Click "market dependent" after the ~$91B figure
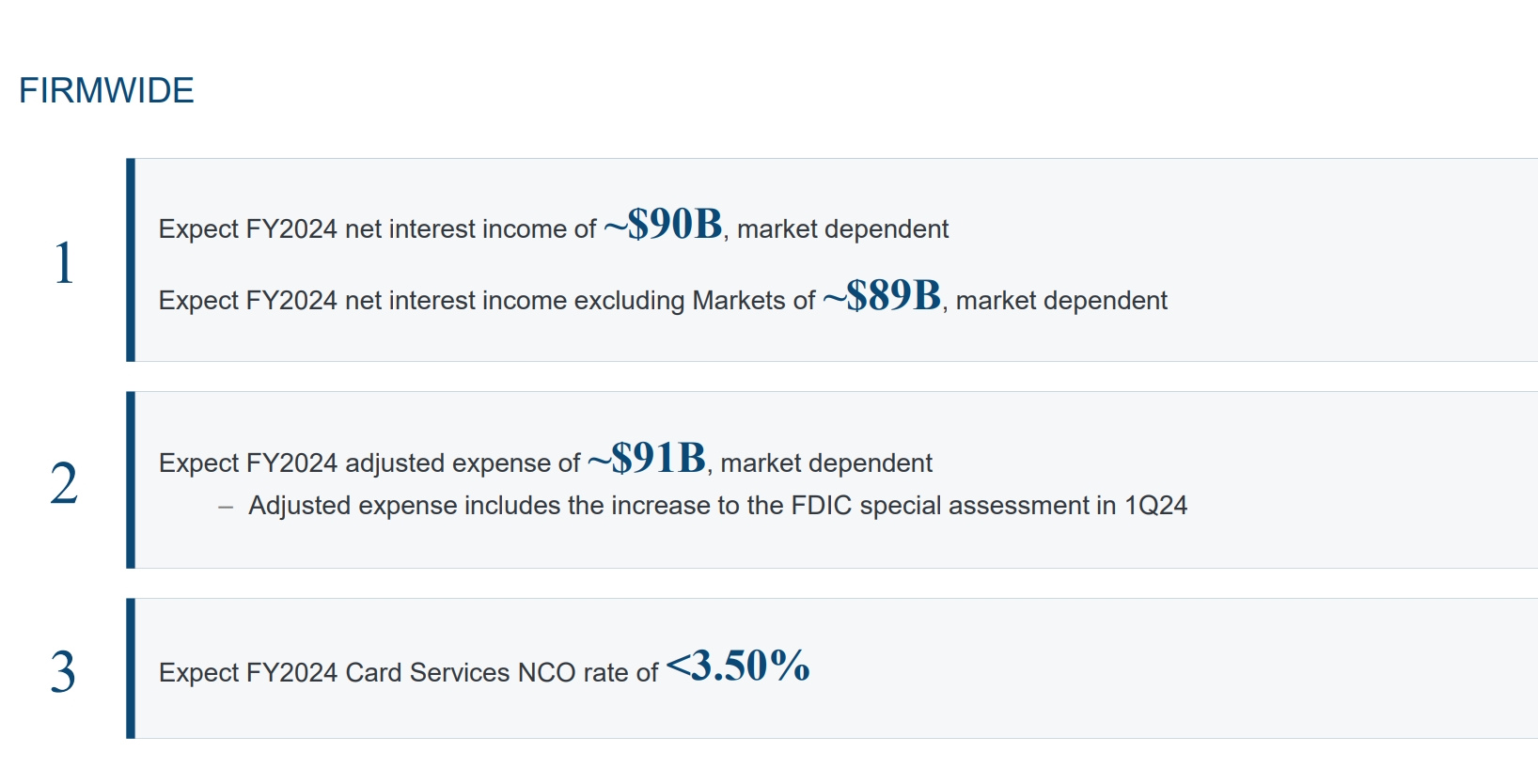 826,463
